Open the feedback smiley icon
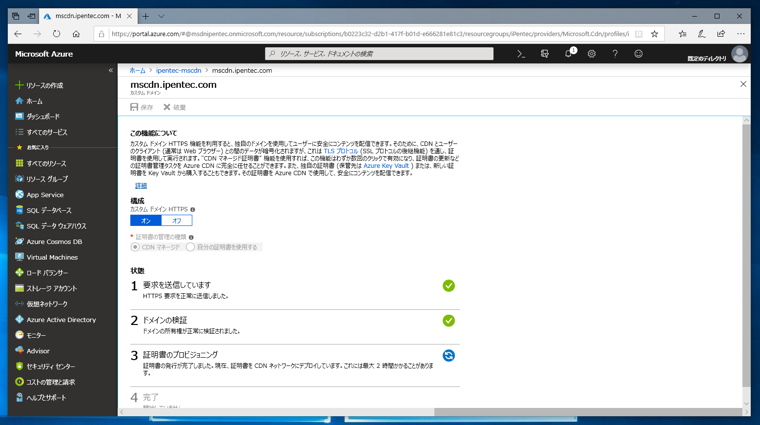This screenshot has width=760, height=425. (x=638, y=54)
